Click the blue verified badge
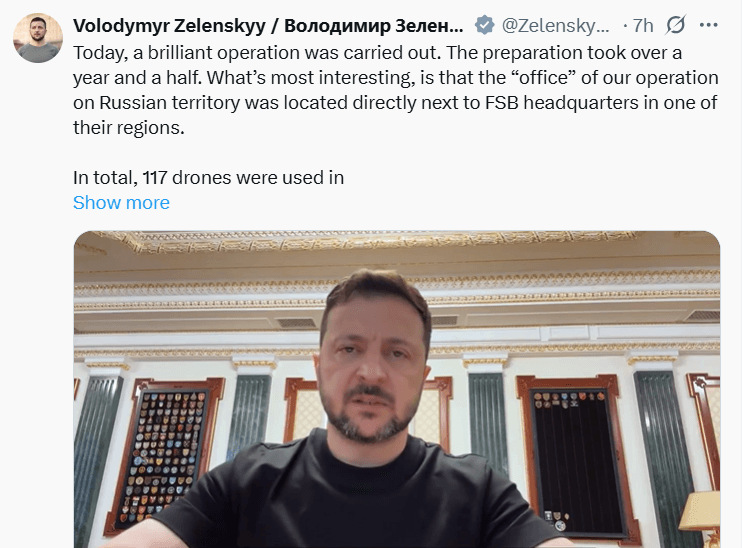This screenshot has height=548, width=743. pos(484,25)
